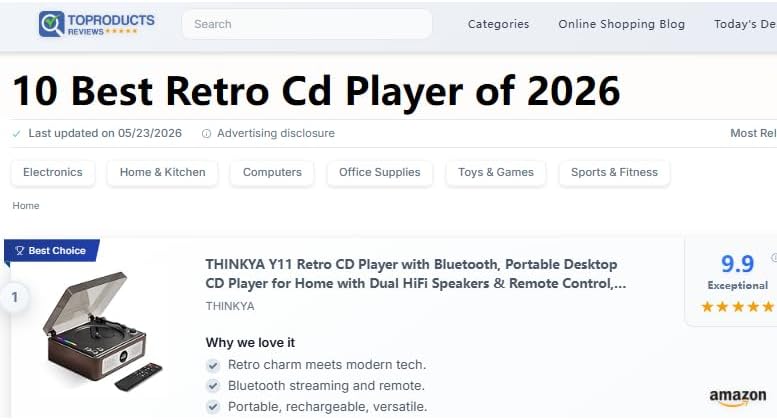Click the retro CD player product image
Image resolution: width=777 pixels, height=420 pixels.
point(102,331)
